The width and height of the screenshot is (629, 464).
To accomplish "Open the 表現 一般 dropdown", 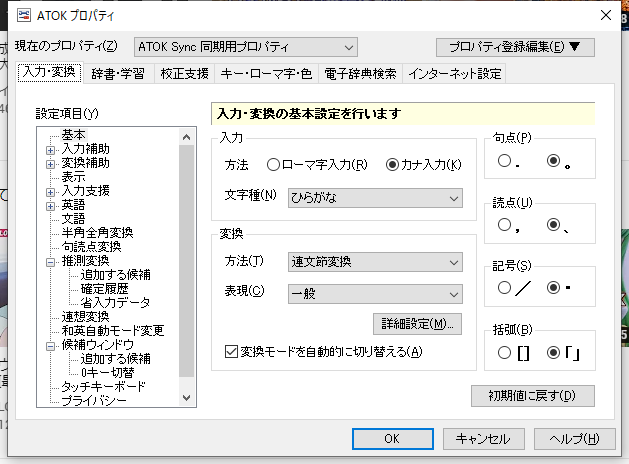I will pos(375,294).
